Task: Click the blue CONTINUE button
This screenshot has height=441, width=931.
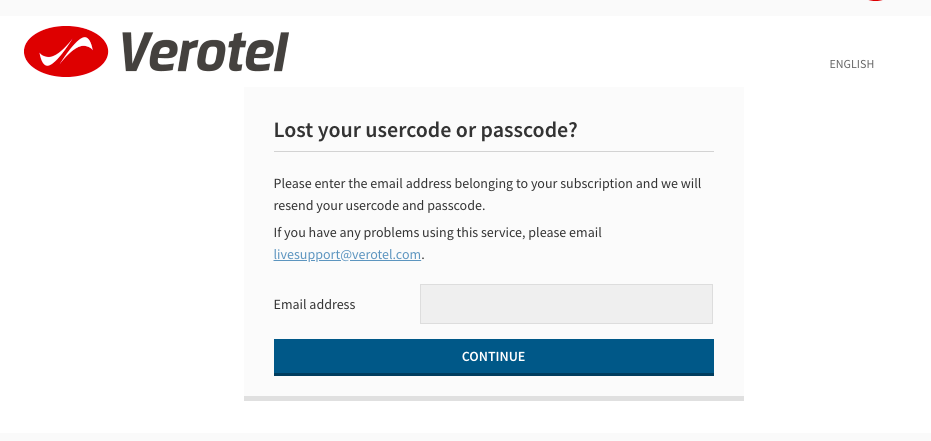Action: click(x=493, y=357)
